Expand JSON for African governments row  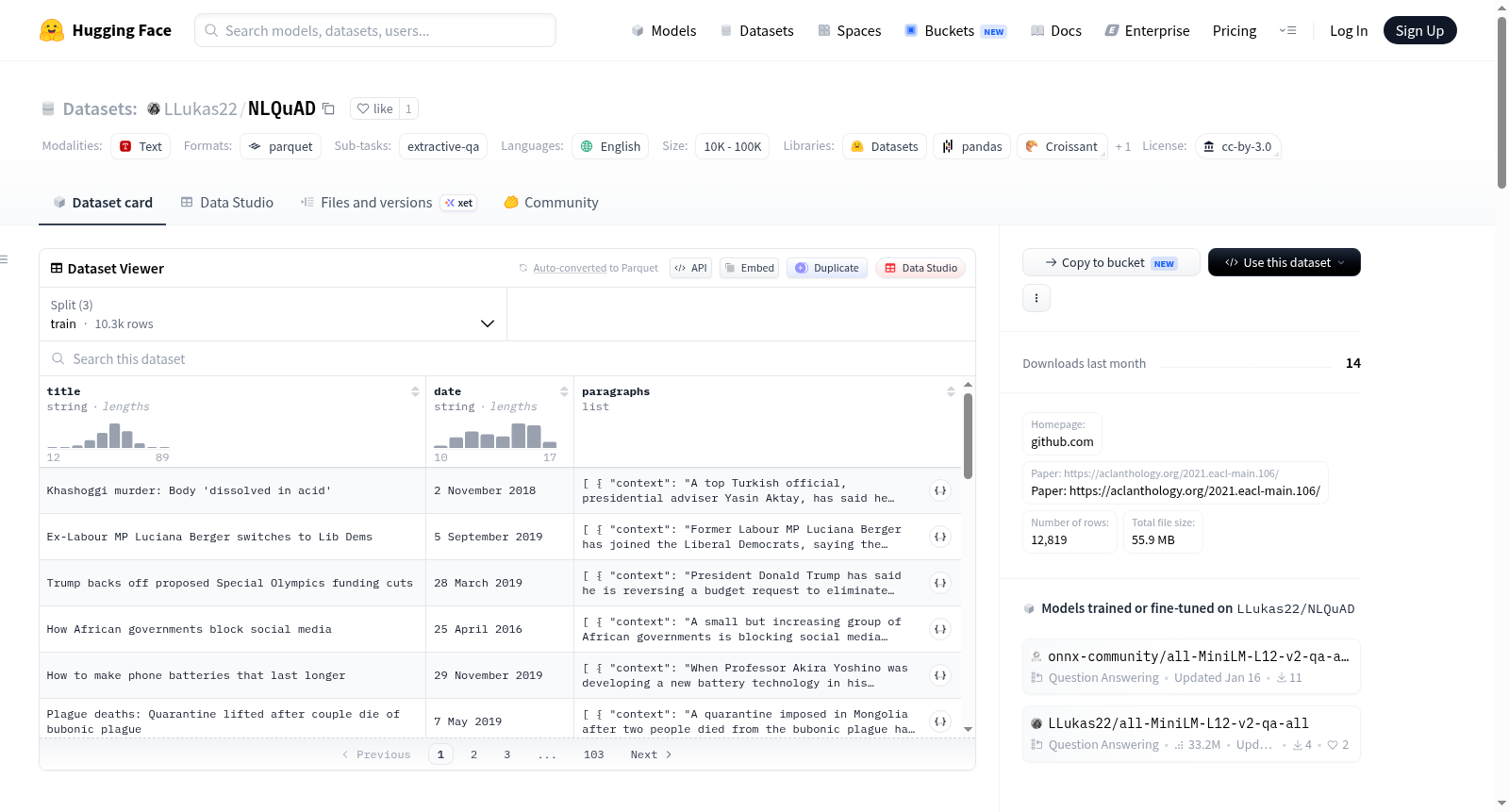pos(940,629)
